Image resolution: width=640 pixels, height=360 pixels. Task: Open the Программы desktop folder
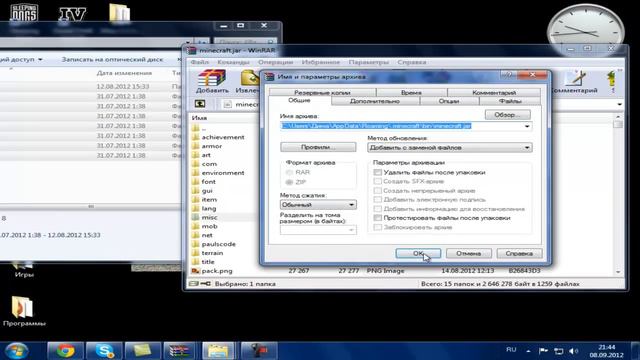point(24,311)
